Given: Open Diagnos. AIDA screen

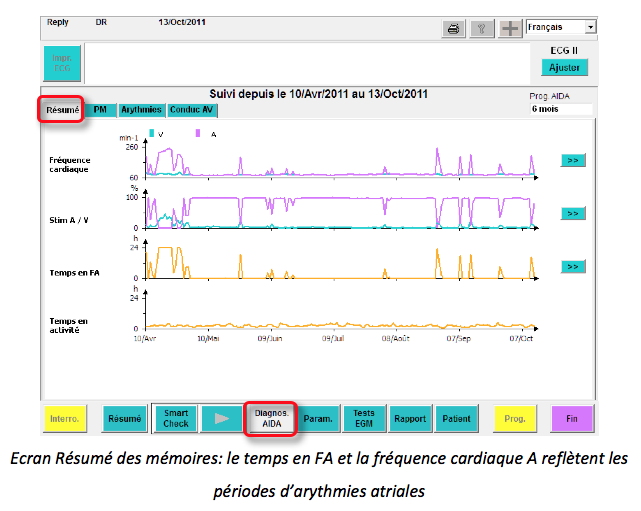Looking at the screenshot, I should coord(271,418).
